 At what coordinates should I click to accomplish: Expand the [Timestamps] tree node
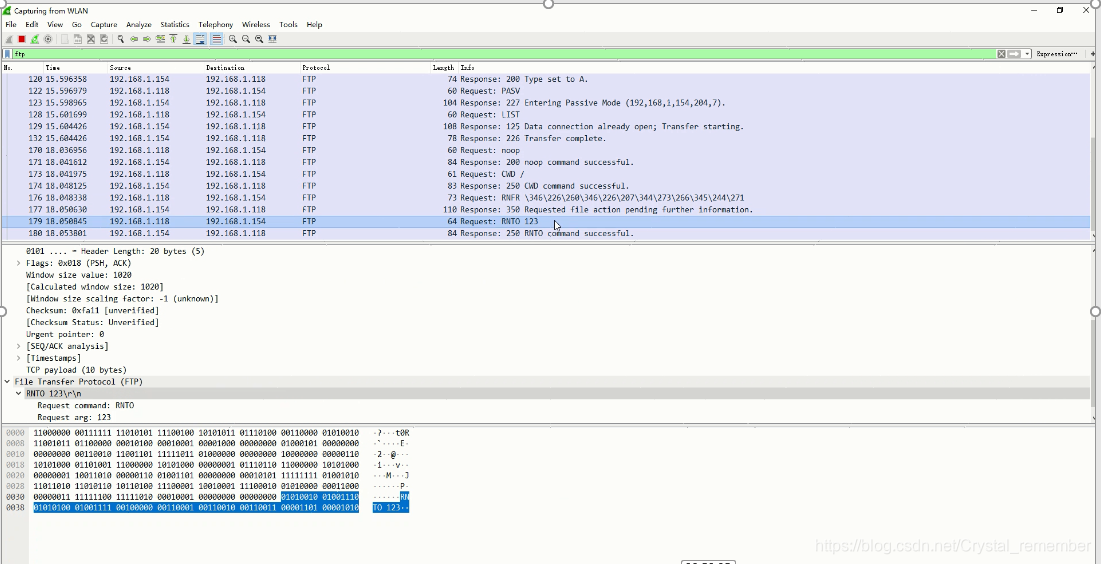19,358
